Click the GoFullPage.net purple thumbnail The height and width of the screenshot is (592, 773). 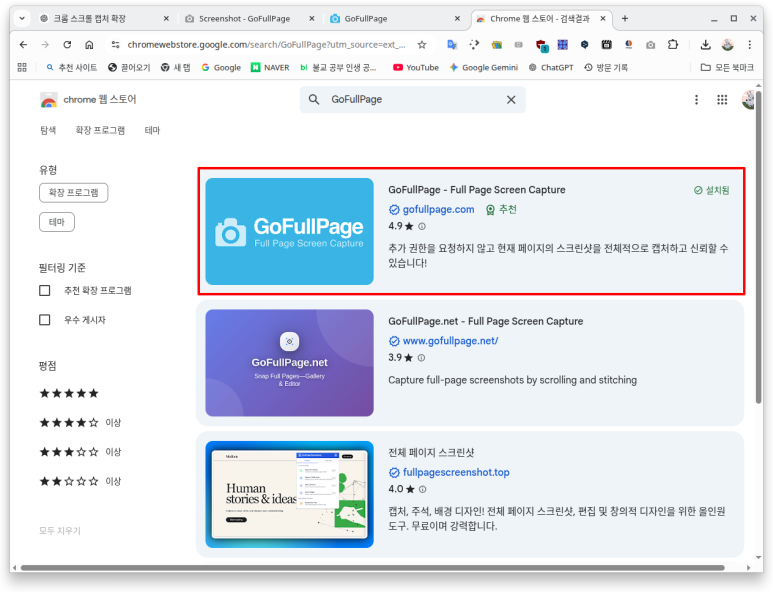(x=289, y=363)
